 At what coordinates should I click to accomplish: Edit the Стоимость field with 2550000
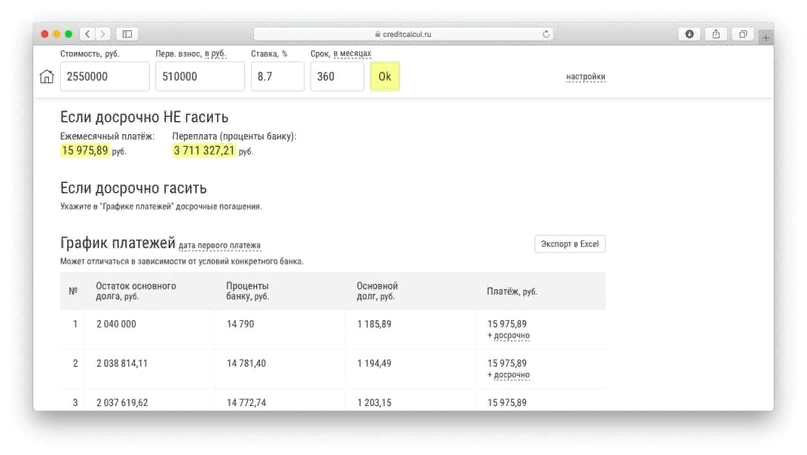(104, 76)
